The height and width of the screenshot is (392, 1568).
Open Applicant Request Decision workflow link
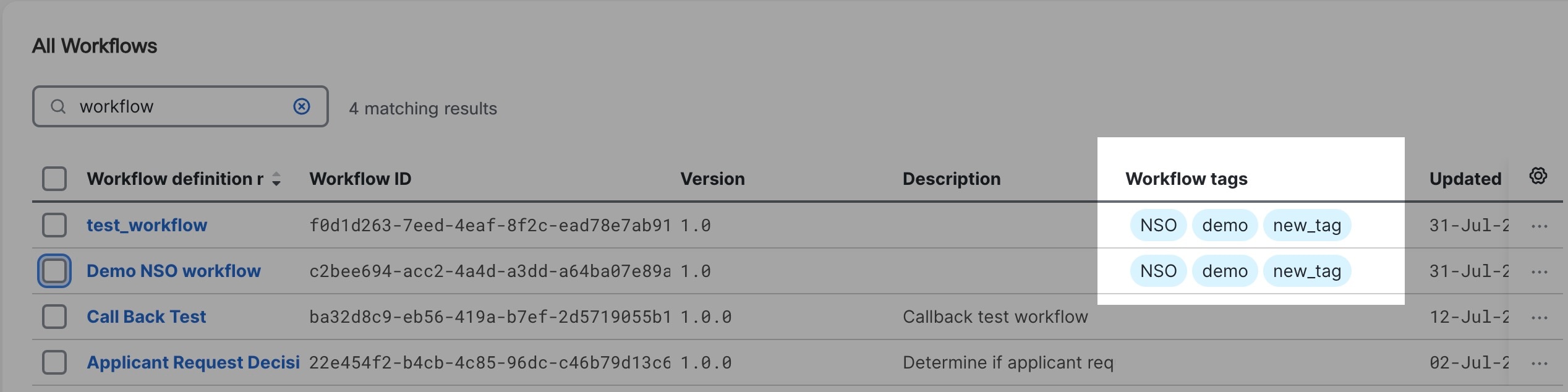click(193, 362)
